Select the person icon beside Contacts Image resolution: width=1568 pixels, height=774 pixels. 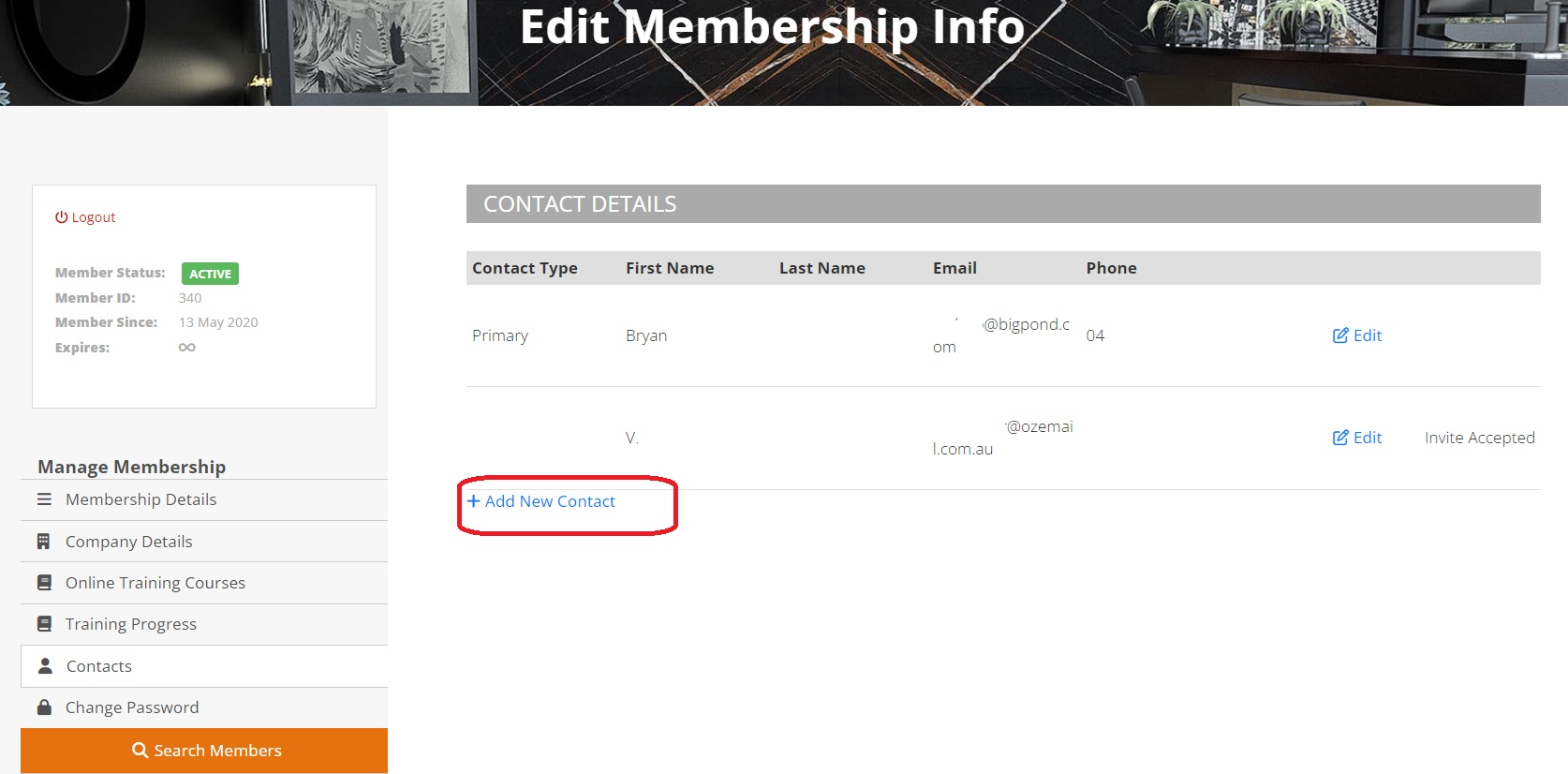click(x=44, y=665)
